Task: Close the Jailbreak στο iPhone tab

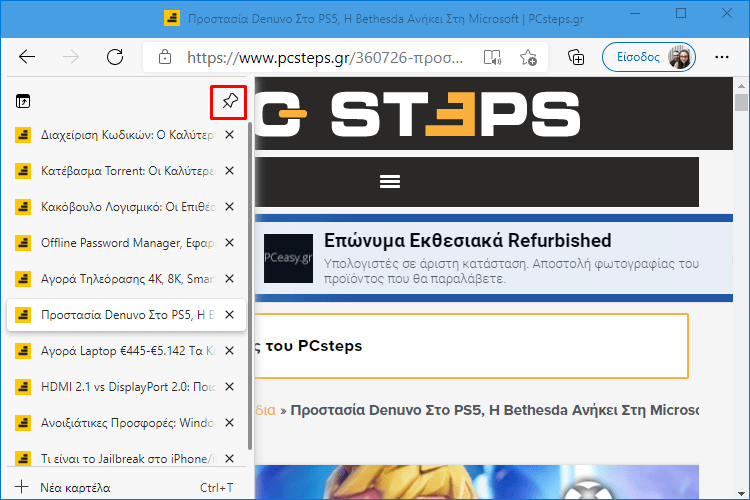Action: [230, 458]
